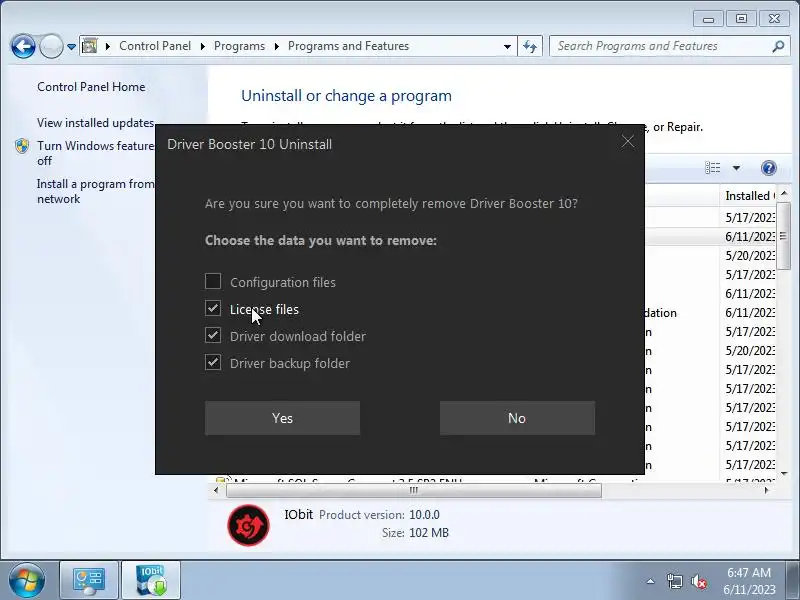Click the Windows shield icon in sidebar

[x=21, y=146]
